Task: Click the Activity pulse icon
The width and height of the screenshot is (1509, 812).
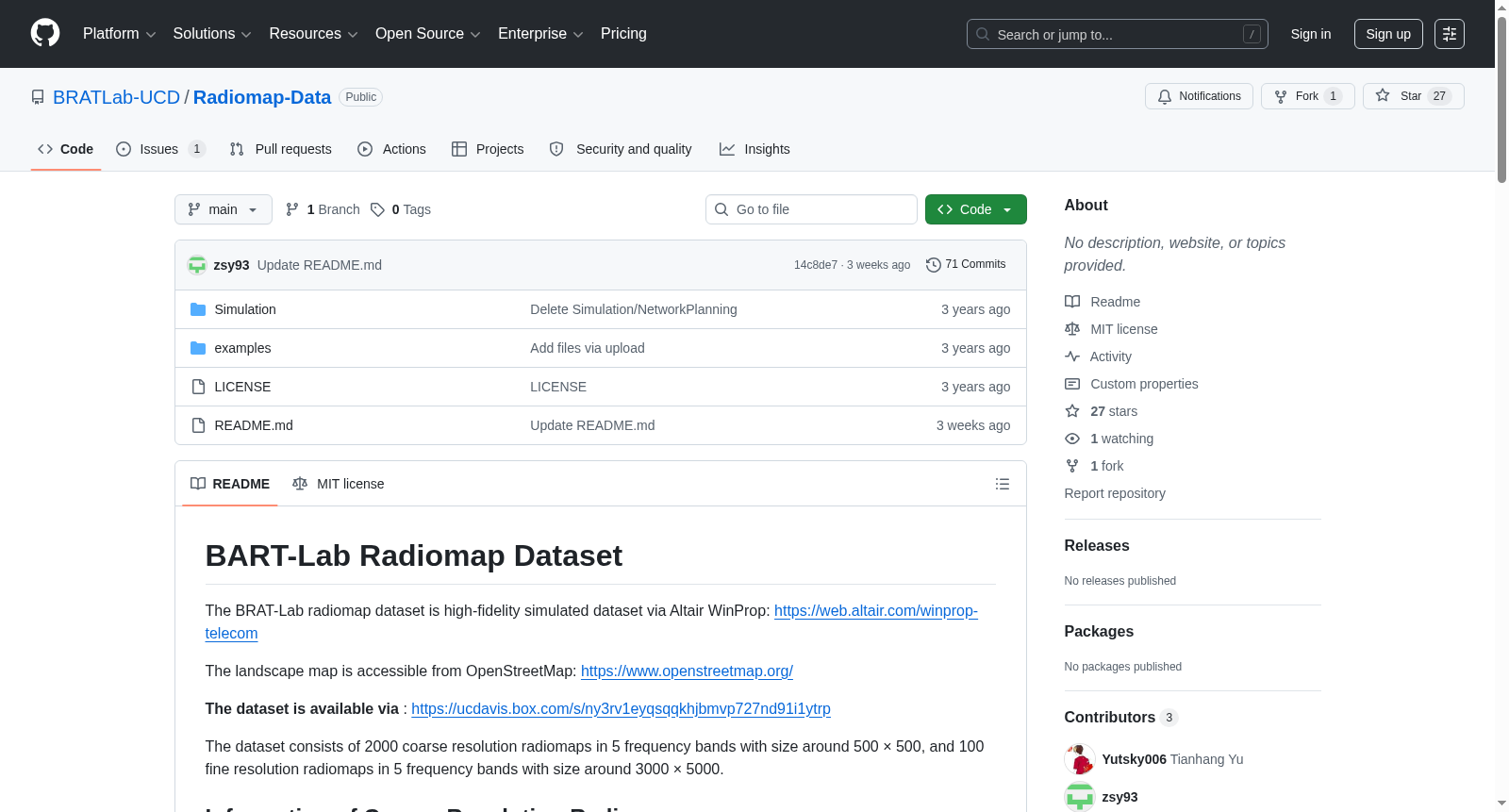Action: pos(1072,356)
